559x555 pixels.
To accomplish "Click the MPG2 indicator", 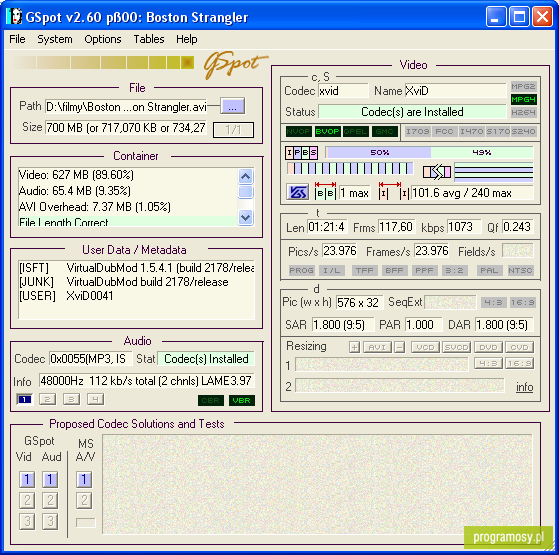I will 523,86.
